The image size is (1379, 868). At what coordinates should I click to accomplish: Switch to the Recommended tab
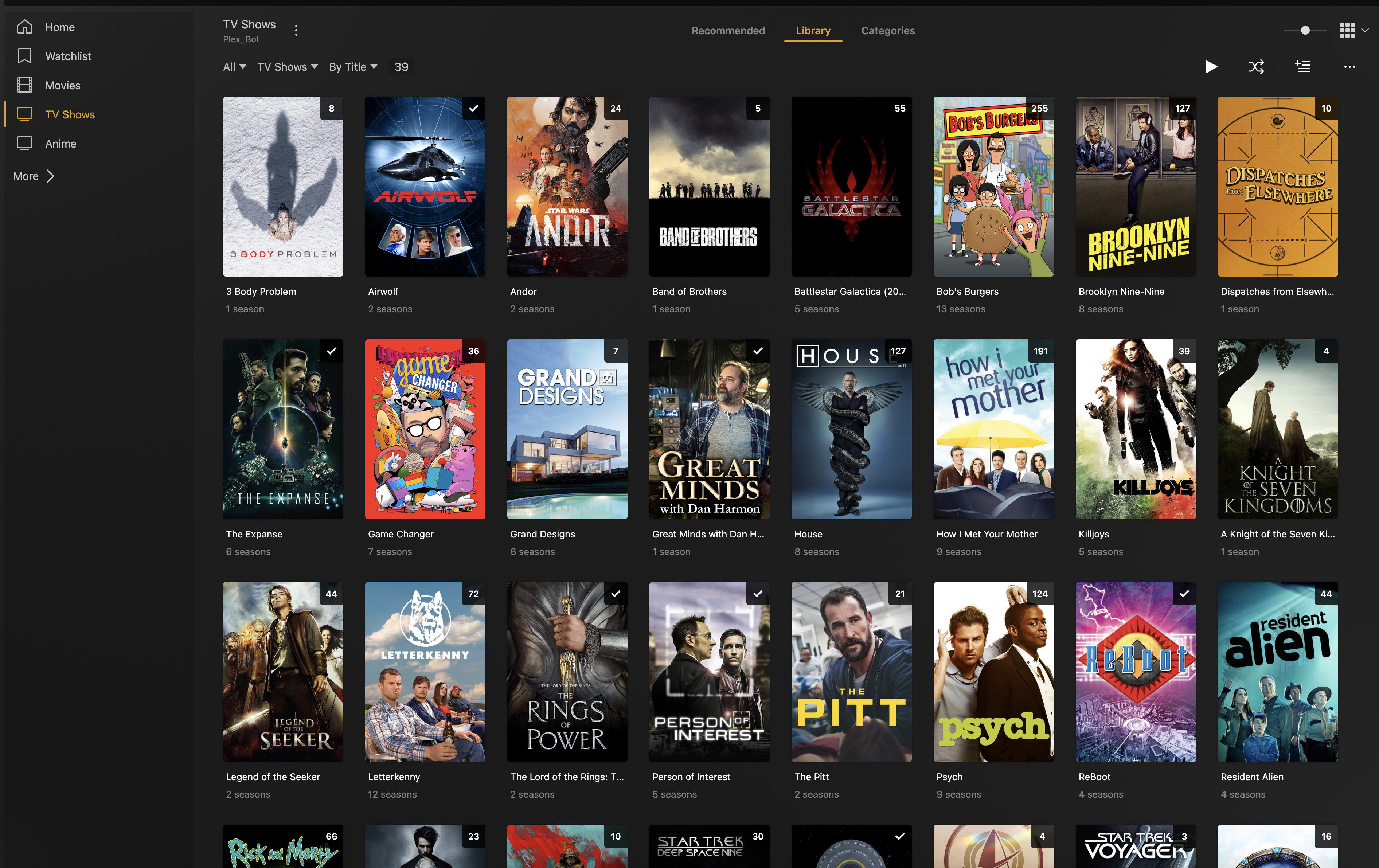pos(728,31)
